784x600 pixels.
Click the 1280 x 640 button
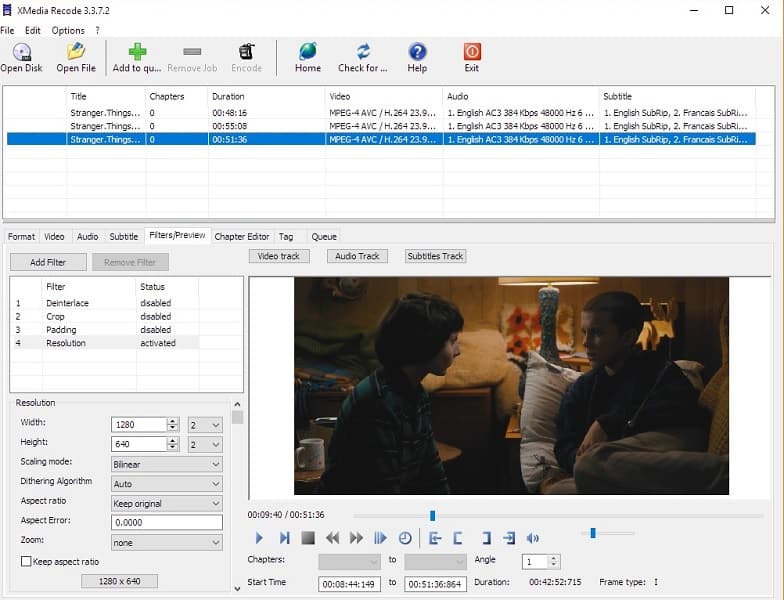[120, 581]
